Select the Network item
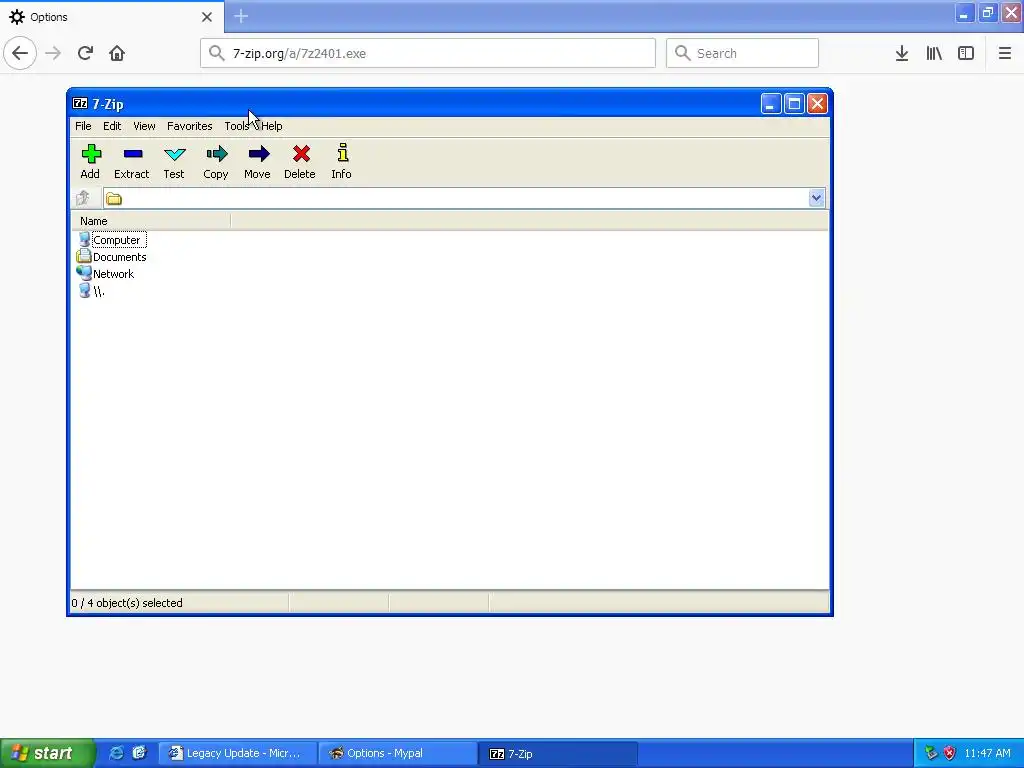This screenshot has width=1024, height=768. coord(106,274)
